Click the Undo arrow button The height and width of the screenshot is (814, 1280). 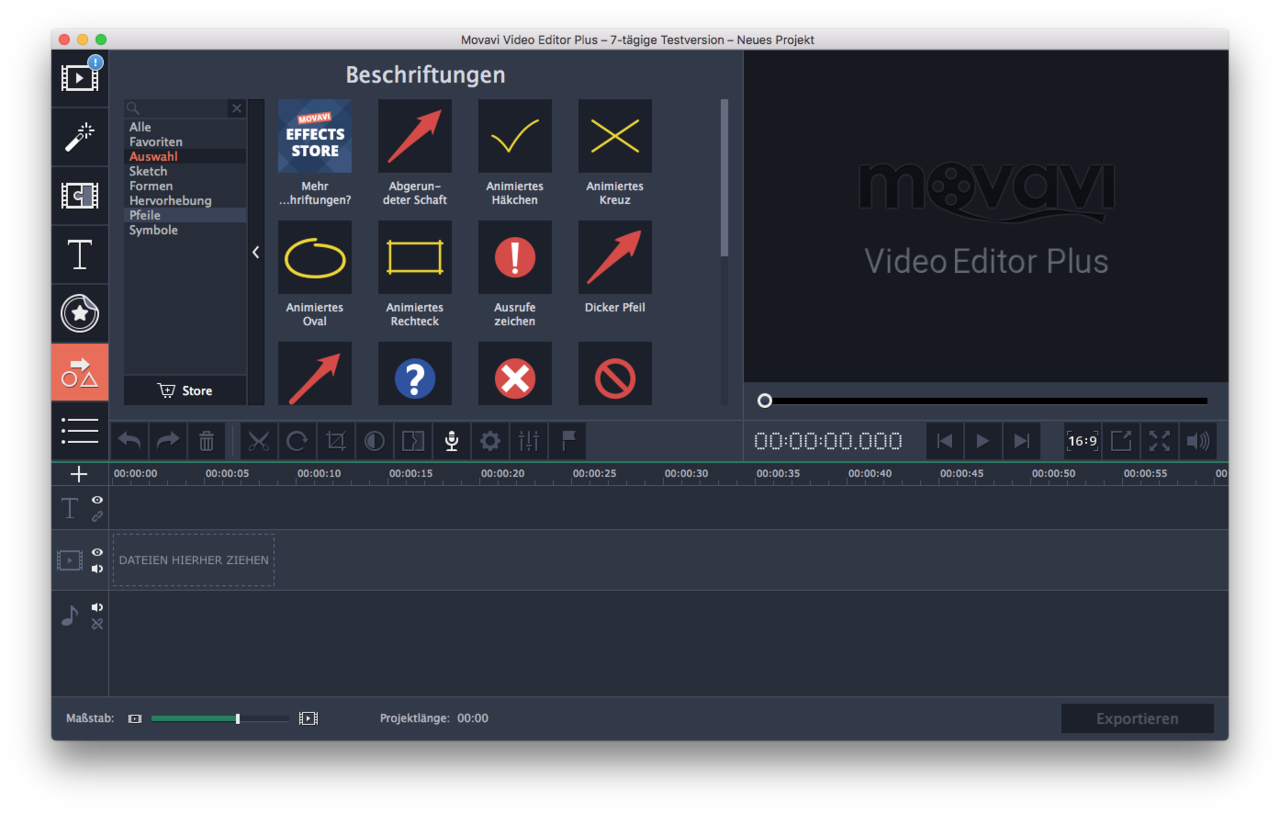pyautogui.click(x=130, y=441)
